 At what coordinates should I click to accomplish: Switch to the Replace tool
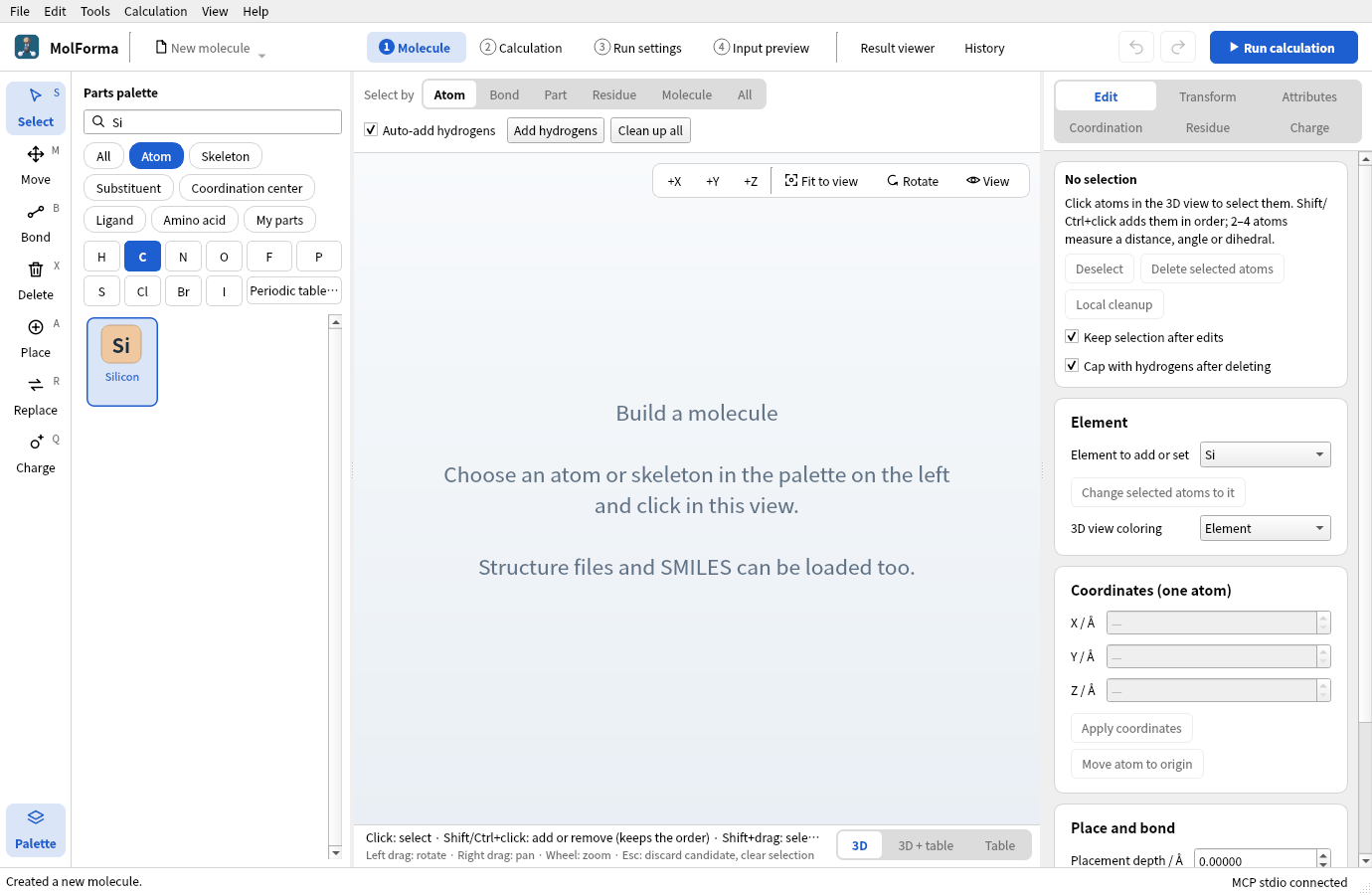coord(36,396)
